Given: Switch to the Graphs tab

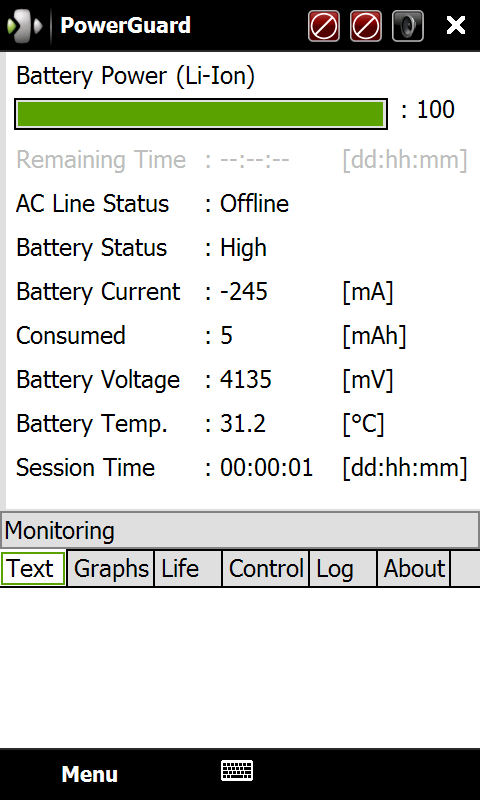Looking at the screenshot, I should tap(111, 568).
